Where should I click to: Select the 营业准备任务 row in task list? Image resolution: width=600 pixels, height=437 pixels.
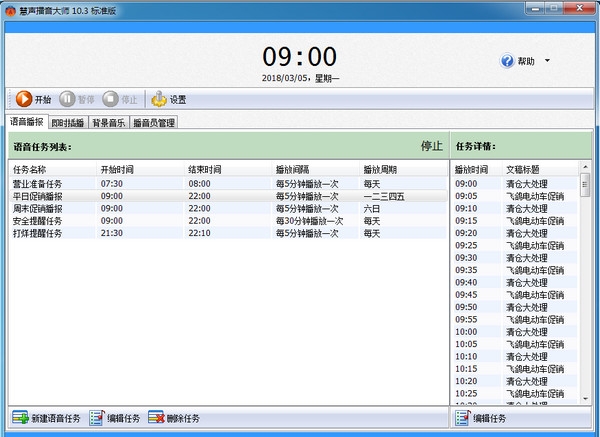[x=38, y=184]
